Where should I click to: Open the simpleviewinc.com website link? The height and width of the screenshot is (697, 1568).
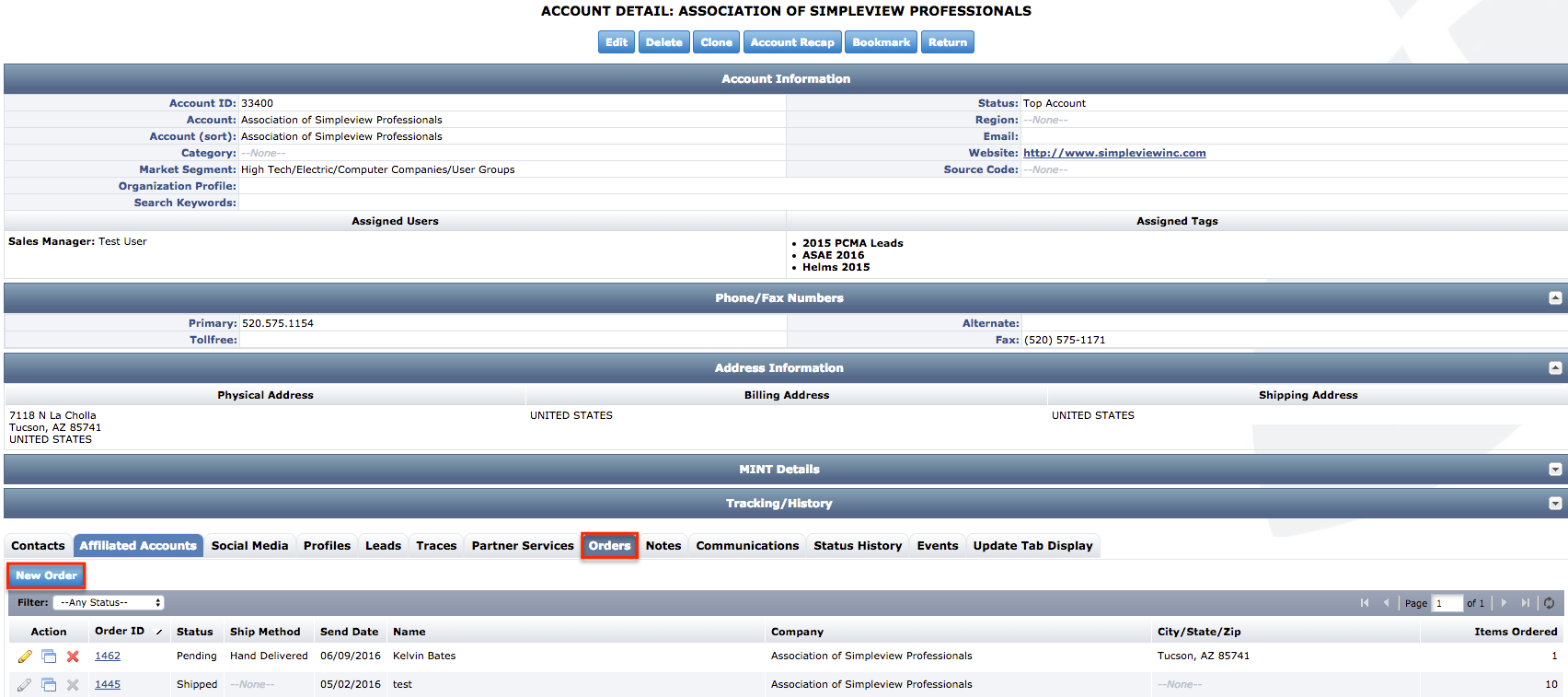1114,154
